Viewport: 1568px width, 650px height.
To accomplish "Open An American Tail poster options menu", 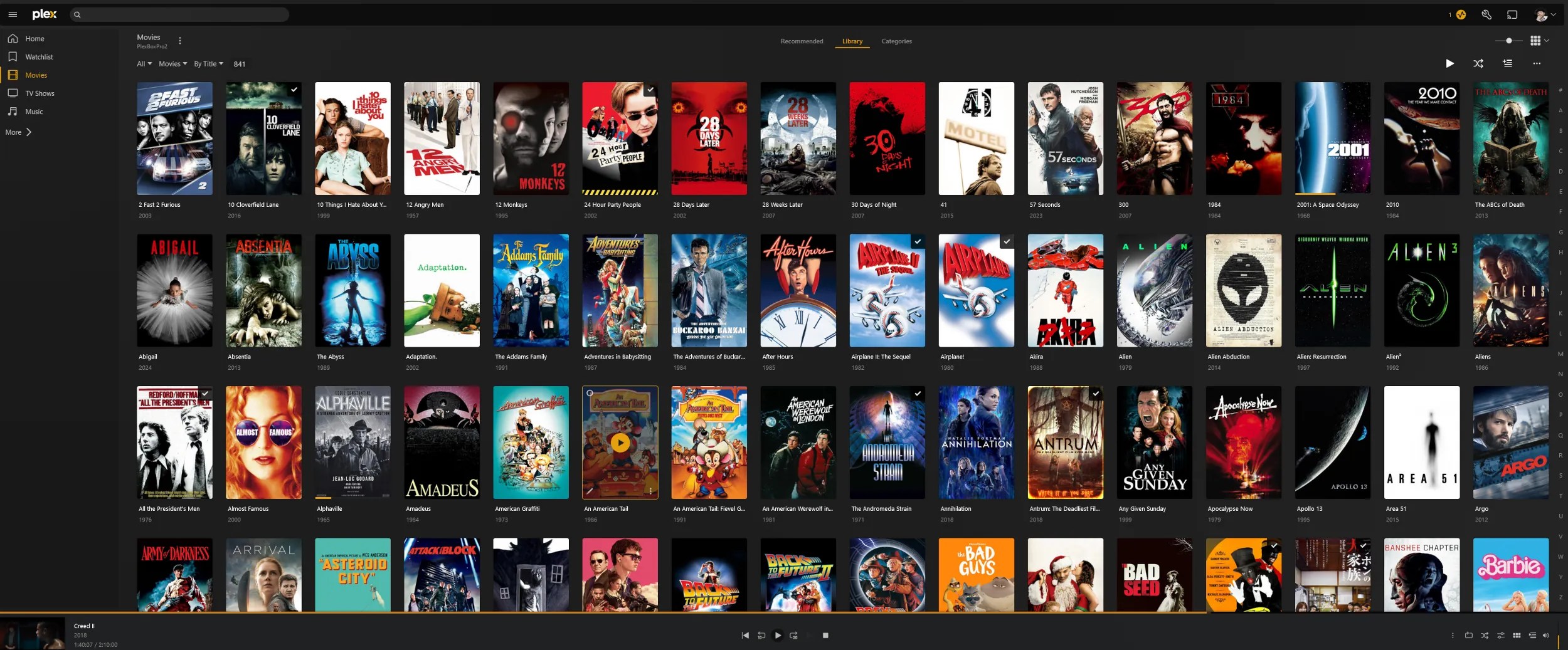I will pos(650,491).
